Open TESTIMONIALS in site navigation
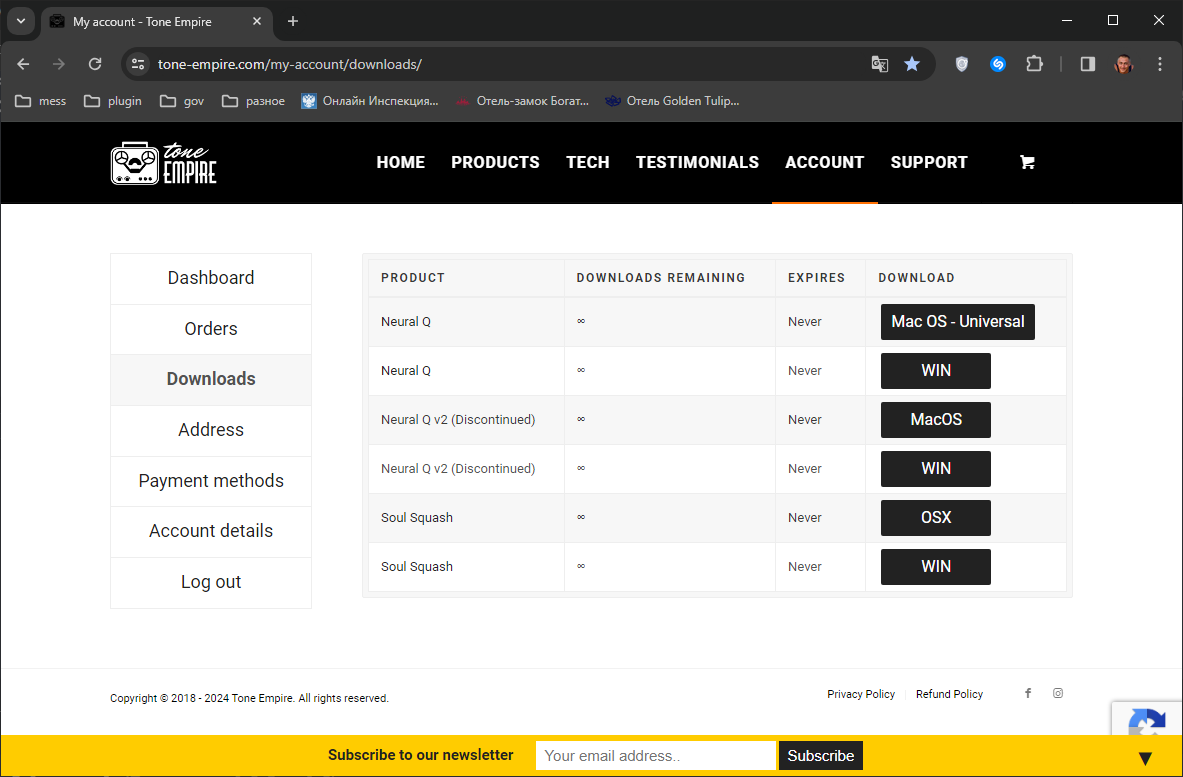Screen dimensions: 1183x777 click(697, 162)
